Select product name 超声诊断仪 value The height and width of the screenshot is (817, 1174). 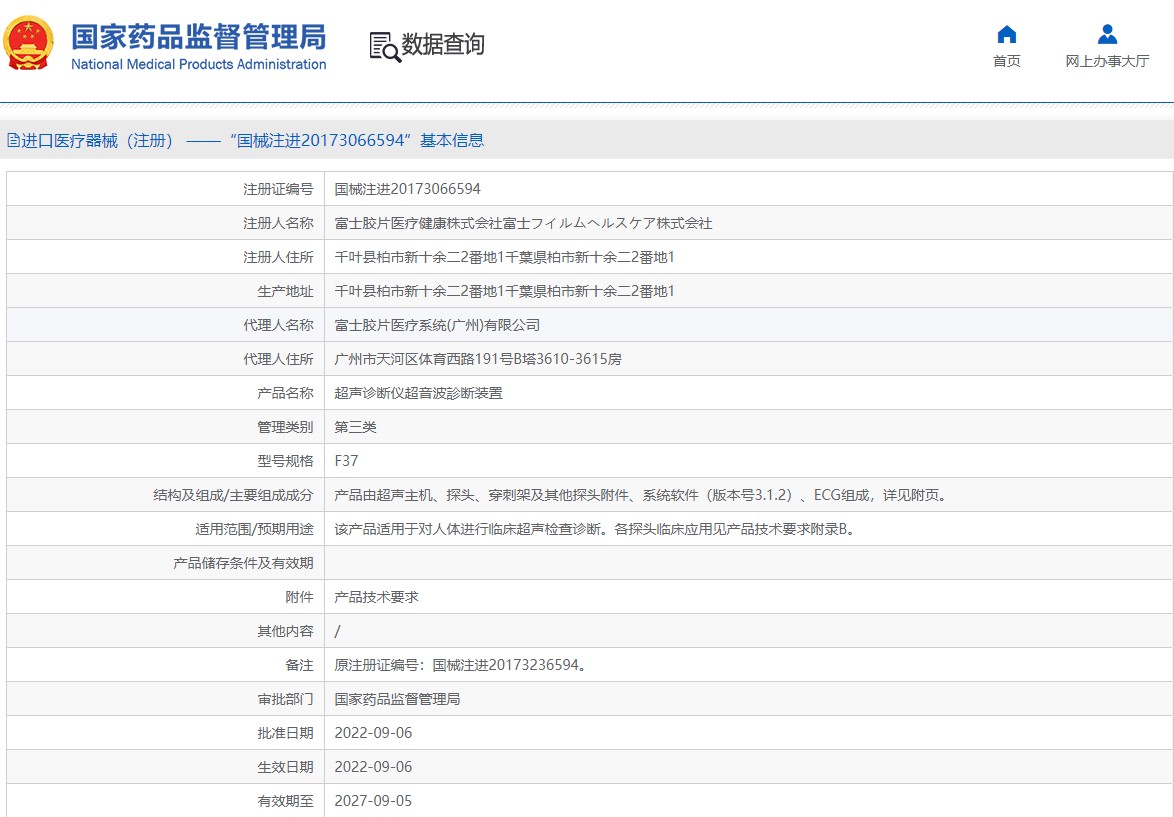(418, 393)
